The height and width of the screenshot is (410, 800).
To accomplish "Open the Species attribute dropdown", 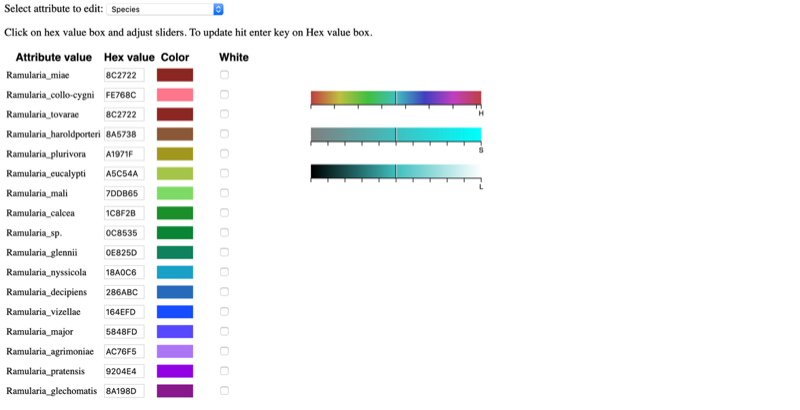I will 165,9.
